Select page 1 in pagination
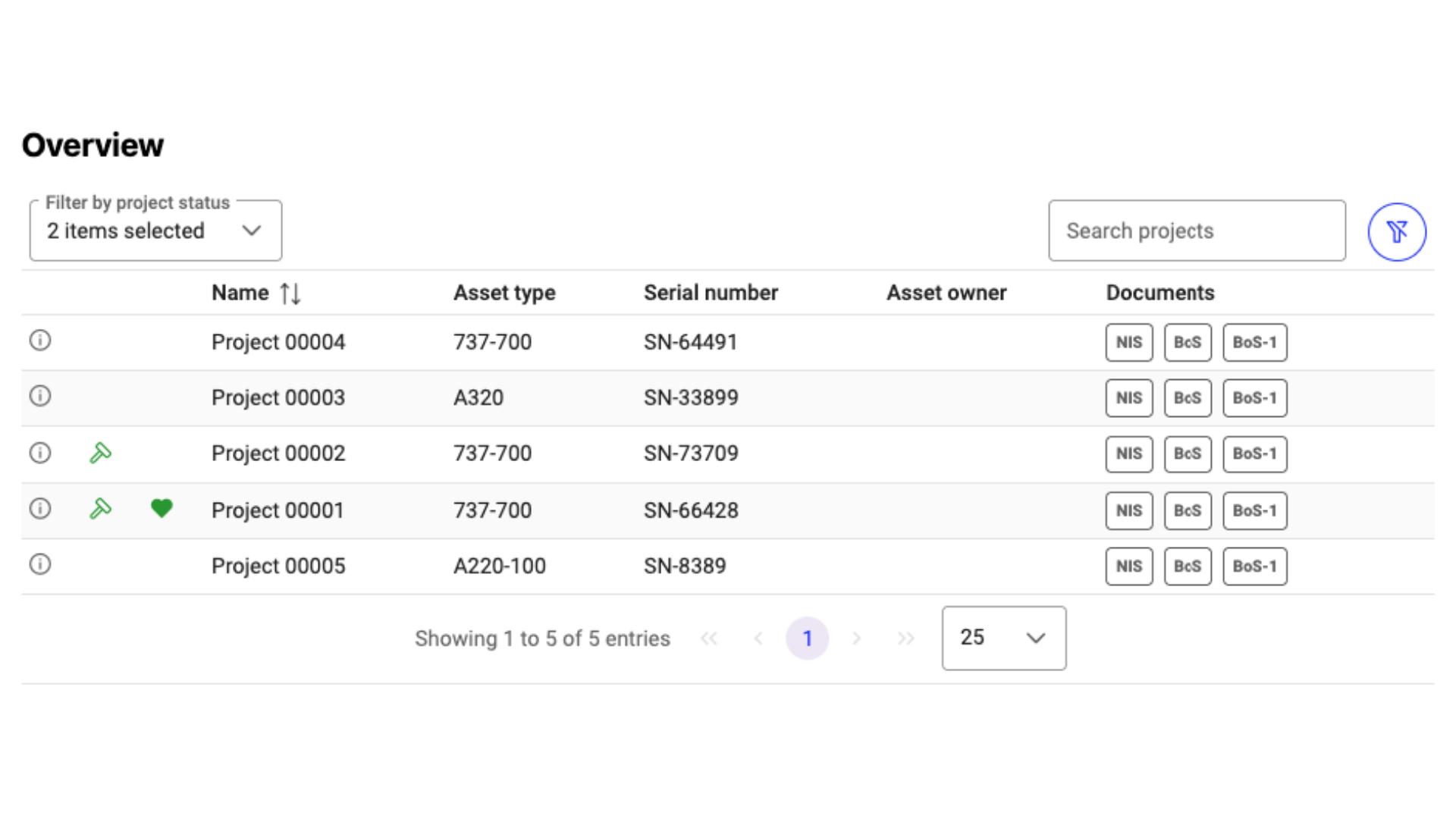This screenshot has height=819, width=1456. pyautogui.click(x=807, y=639)
